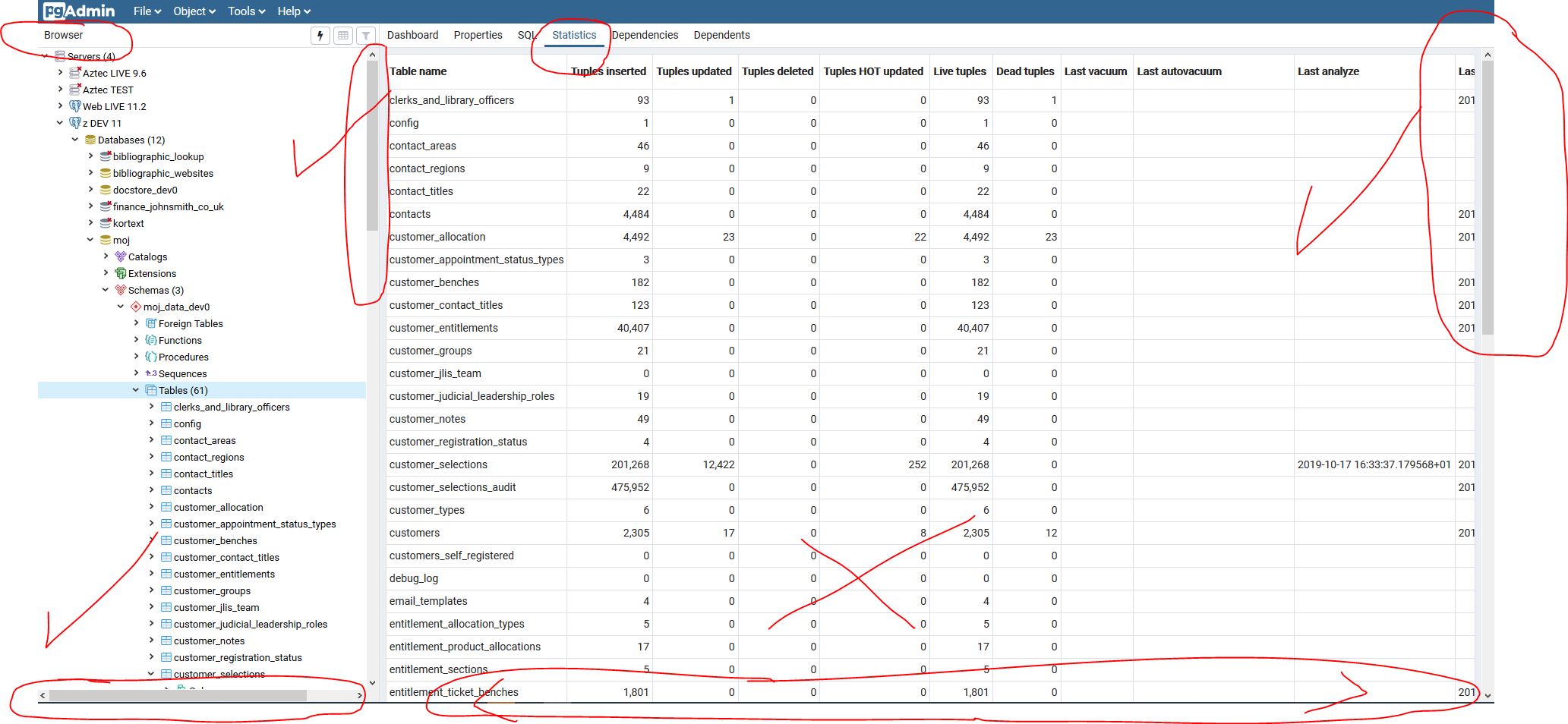Switch to the Dependencies tab
1568x724 pixels.
pos(645,35)
